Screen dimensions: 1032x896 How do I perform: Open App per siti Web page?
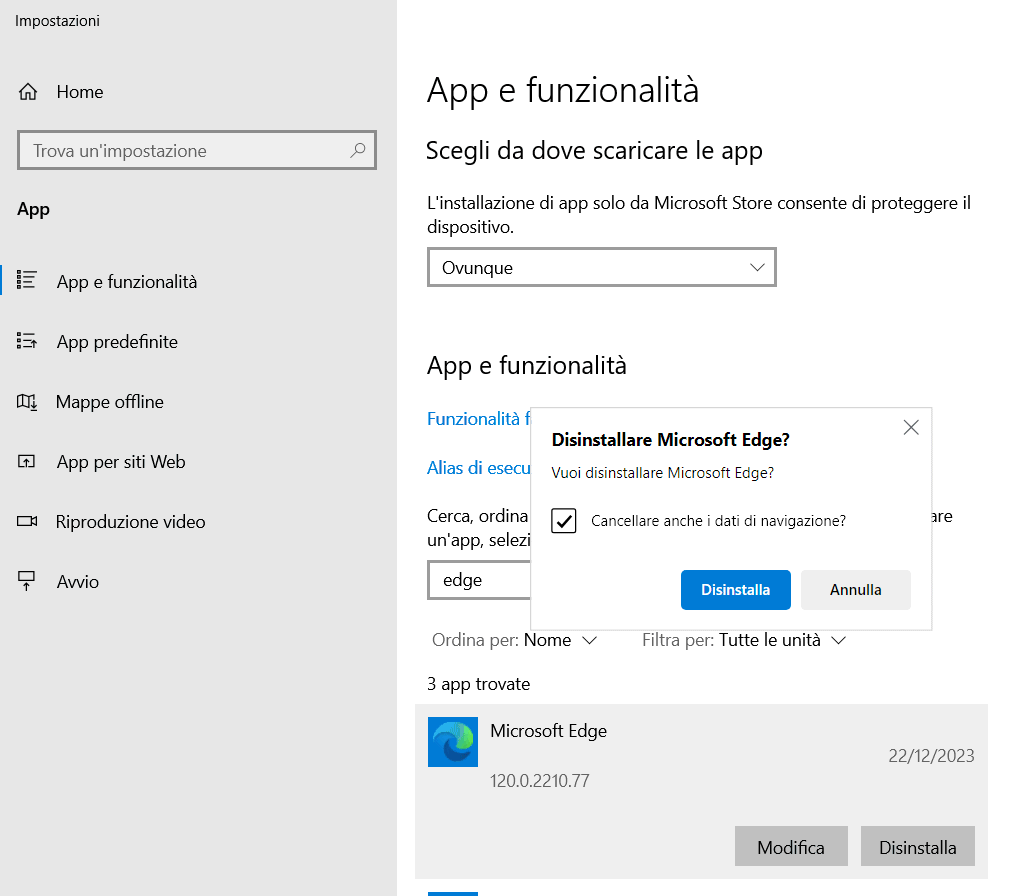pyautogui.click(x=121, y=461)
